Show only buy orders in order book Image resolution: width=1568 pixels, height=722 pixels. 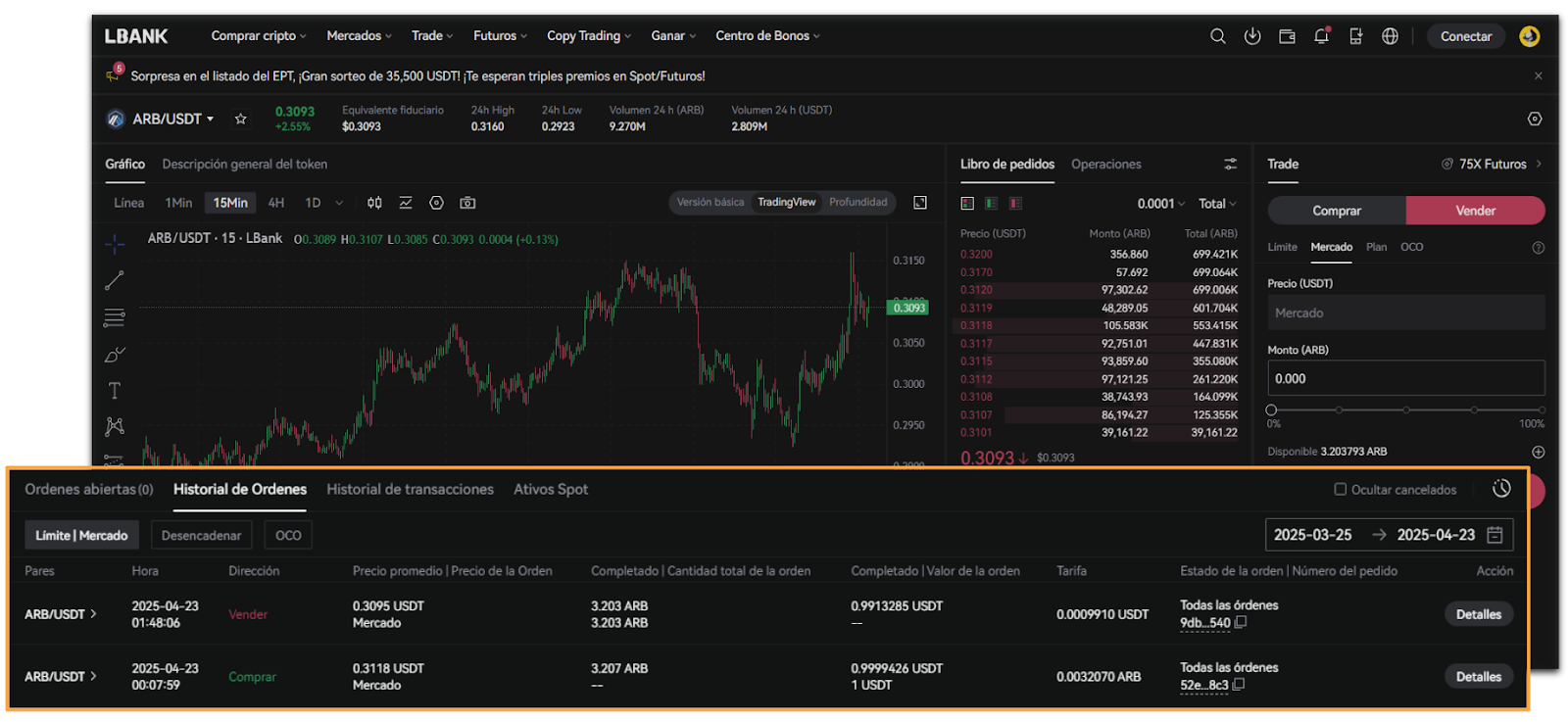coord(991,203)
